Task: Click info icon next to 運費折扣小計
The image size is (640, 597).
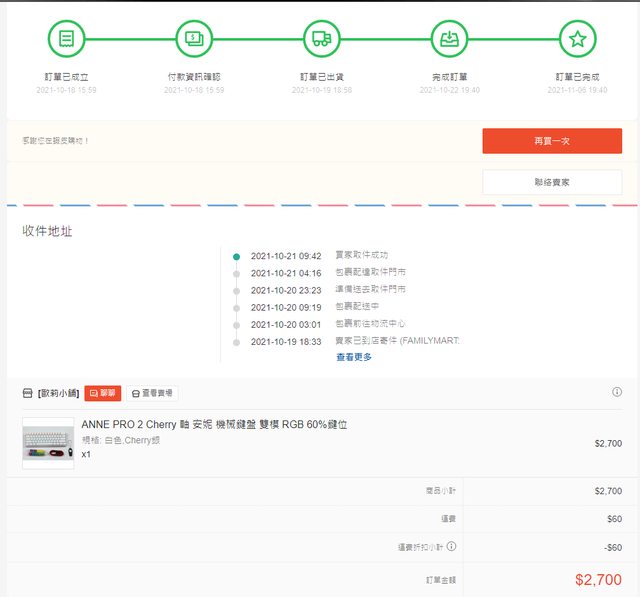Action: coord(452,547)
